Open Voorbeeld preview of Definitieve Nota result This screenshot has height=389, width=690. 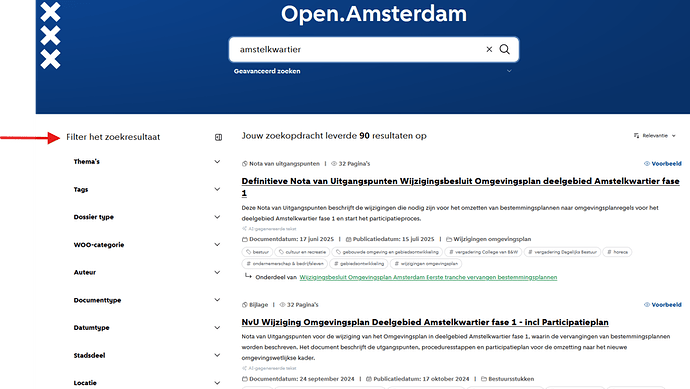663,164
